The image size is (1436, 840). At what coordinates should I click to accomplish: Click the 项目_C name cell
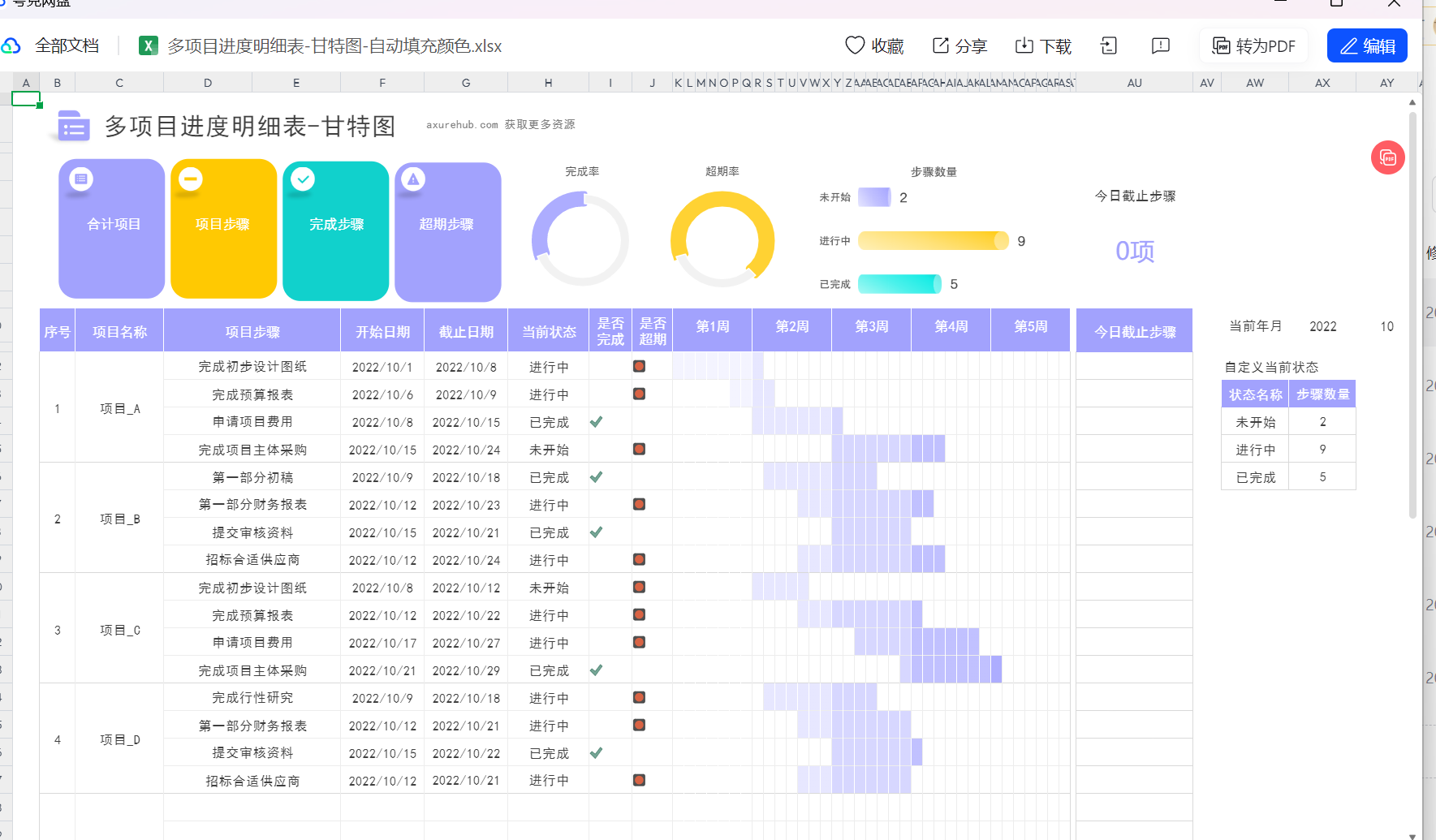pyautogui.click(x=119, y=630)
